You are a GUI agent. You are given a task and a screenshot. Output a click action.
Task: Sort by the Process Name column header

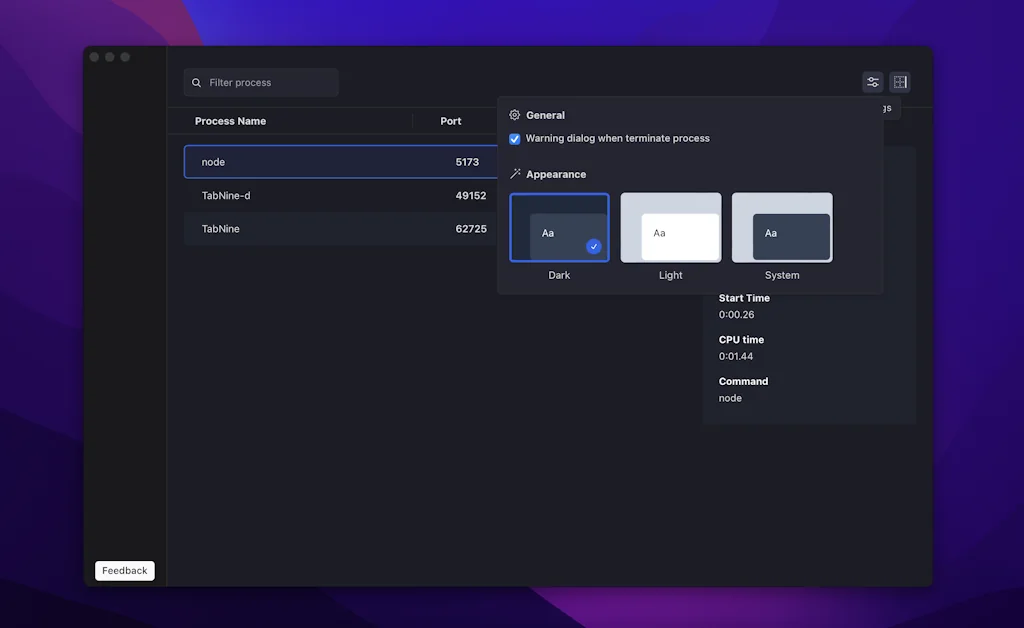point(230,121)
